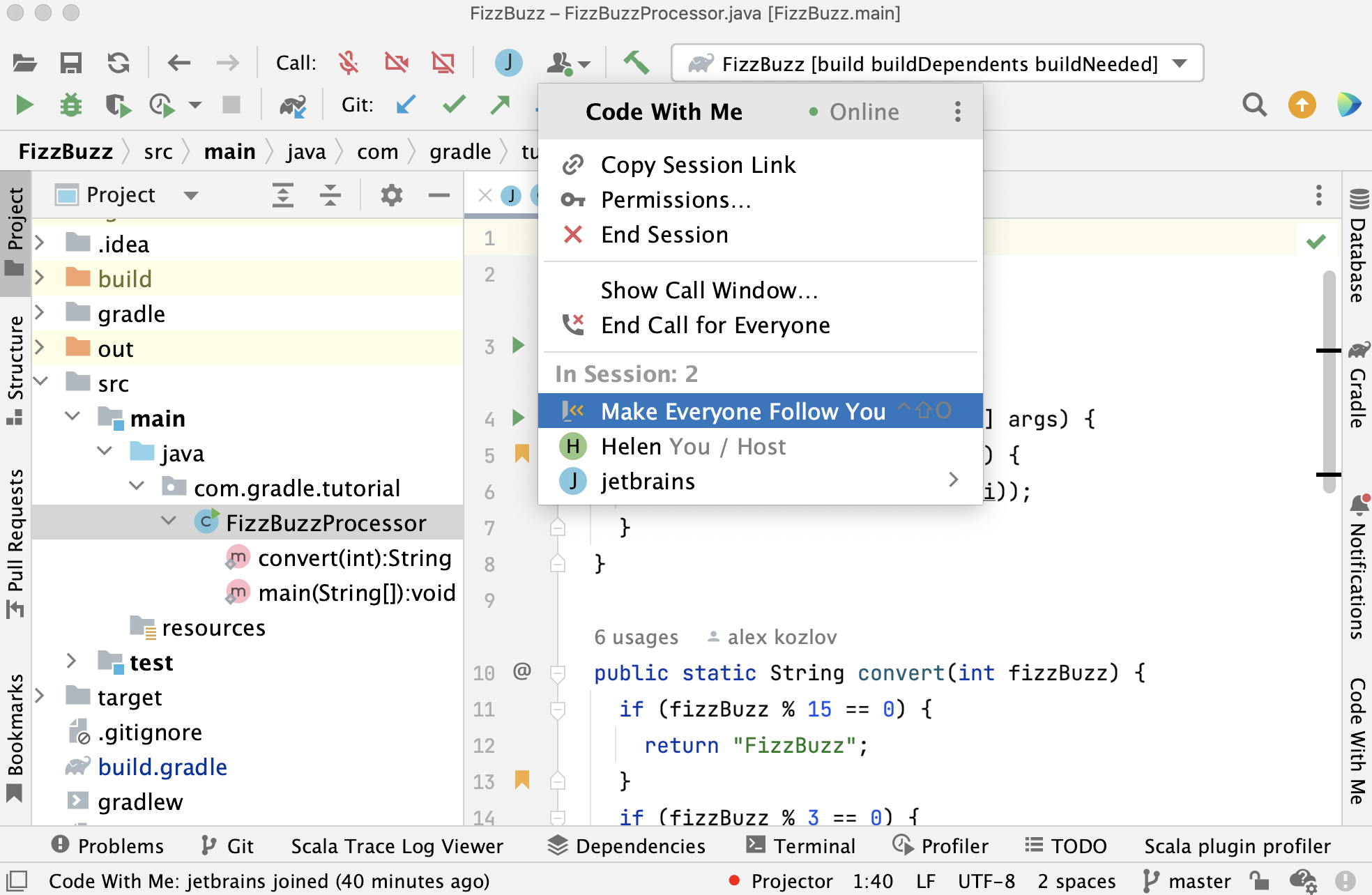The width and height of the screenshot is (1372, 895).
Task: Run with Coverage shield icon
Action: [x=118, y=105]
